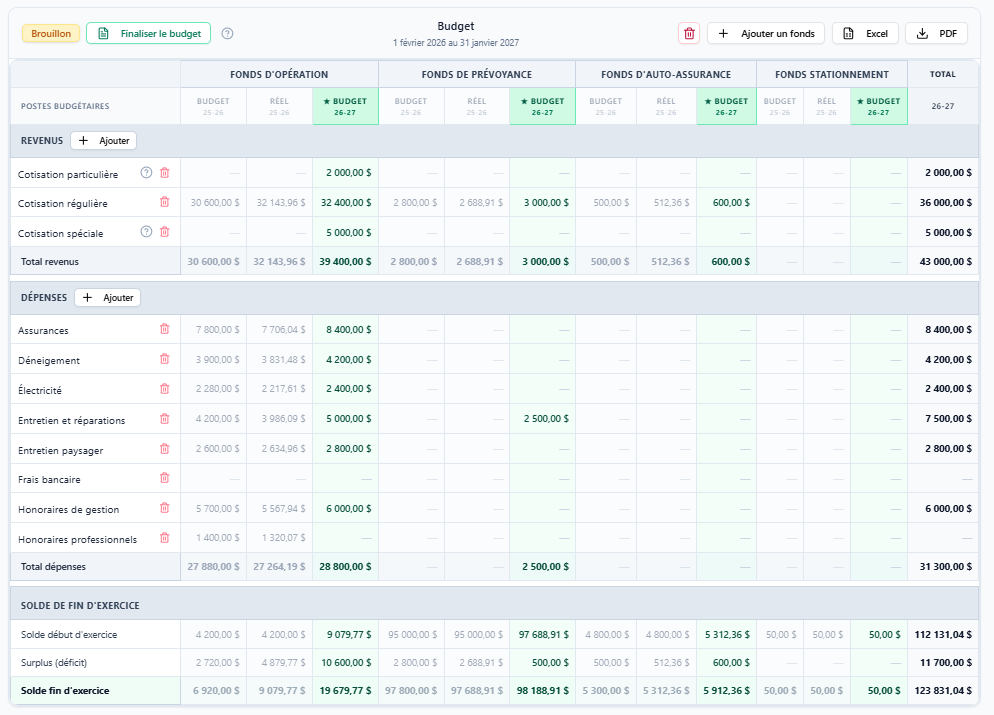The height and width of the screenshot is (715, 994).
Task: Export the budget to Excel
Action: pos(865,34)
